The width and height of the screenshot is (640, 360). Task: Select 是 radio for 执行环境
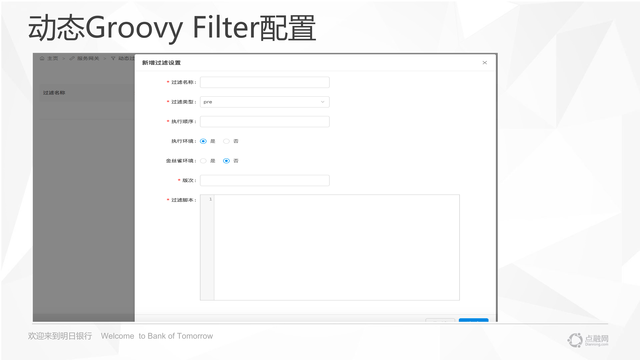click(203, 141)
